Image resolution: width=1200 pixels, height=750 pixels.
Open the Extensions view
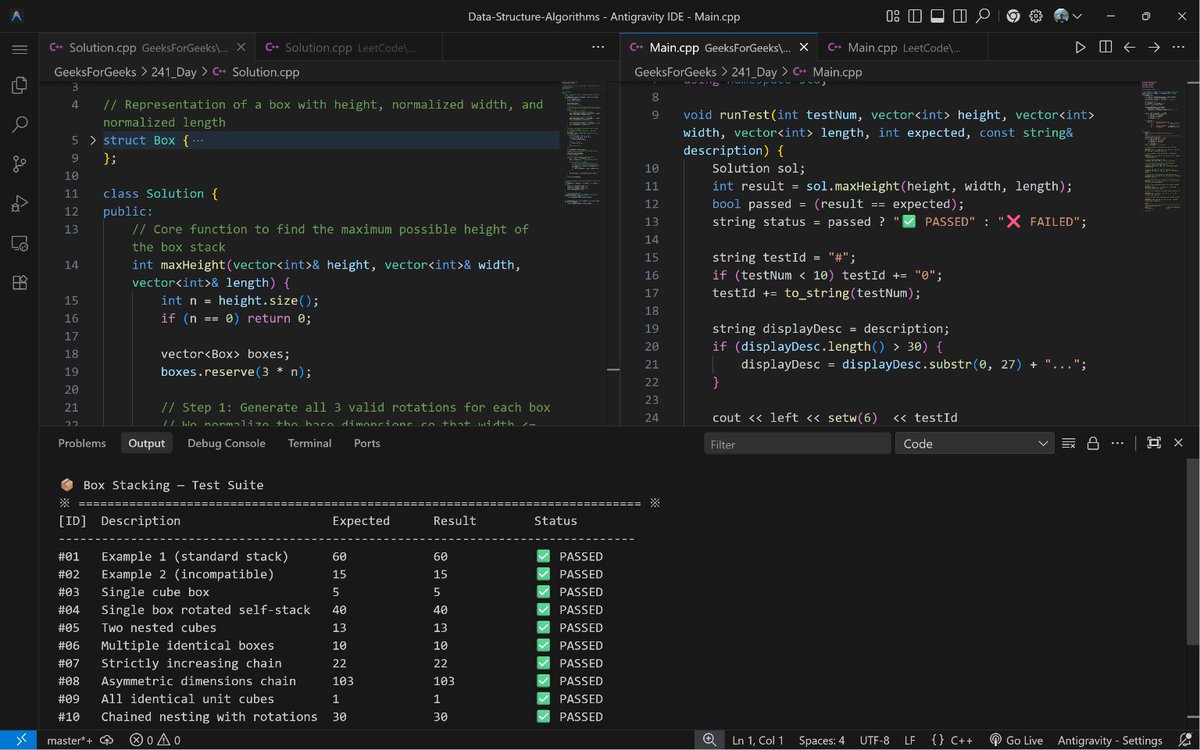pyautogui.click(x=19, y=282)
